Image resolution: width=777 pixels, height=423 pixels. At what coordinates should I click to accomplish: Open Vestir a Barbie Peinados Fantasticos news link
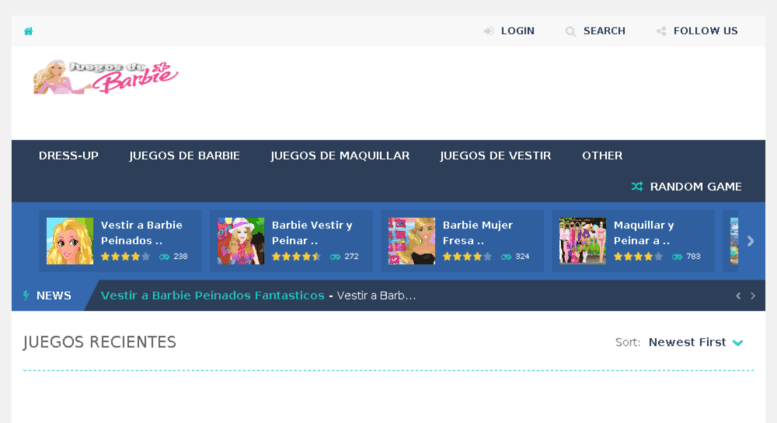[x=213, y=296]
